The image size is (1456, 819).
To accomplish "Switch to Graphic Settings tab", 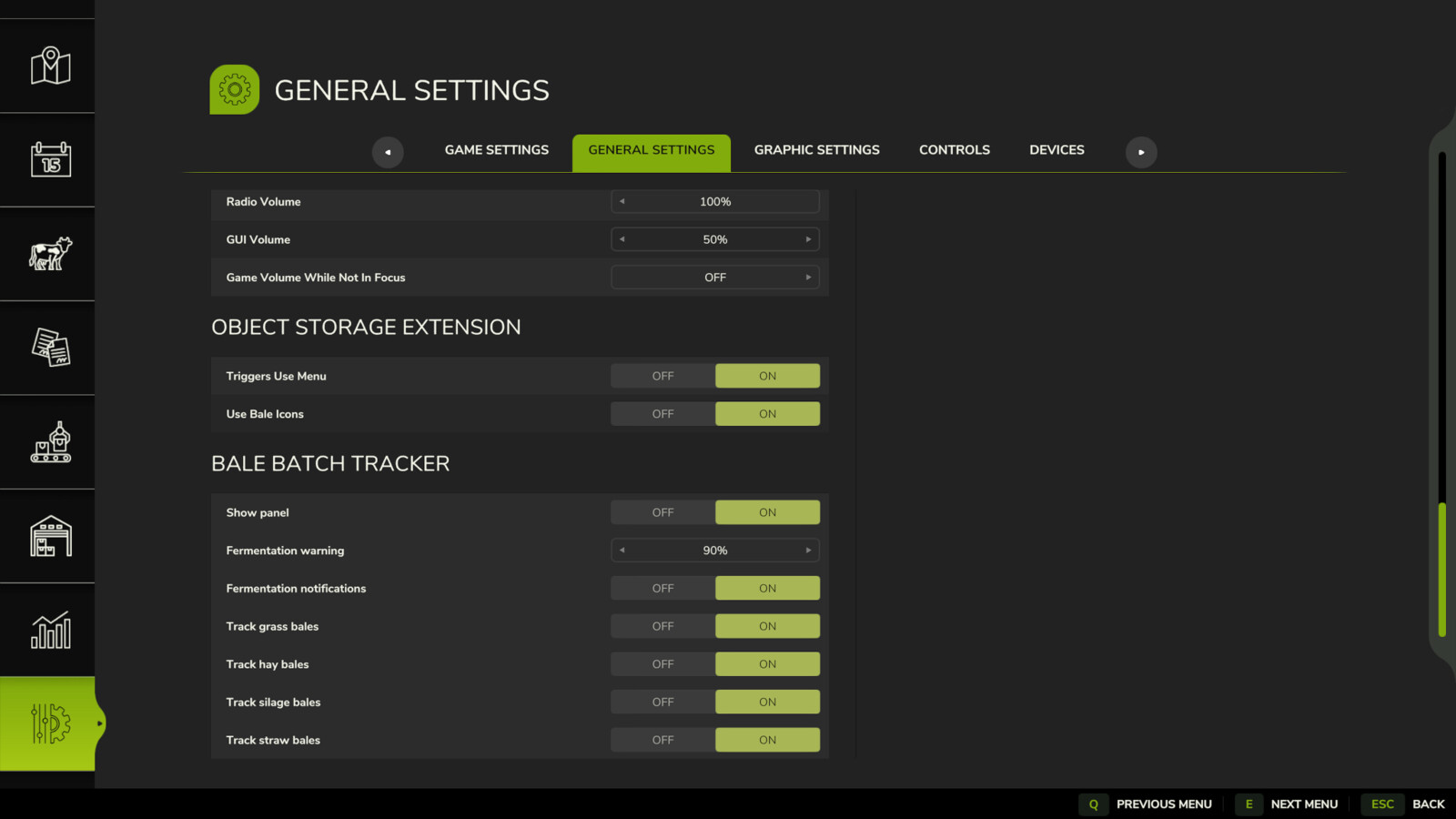I will click(x=817, y=150).
